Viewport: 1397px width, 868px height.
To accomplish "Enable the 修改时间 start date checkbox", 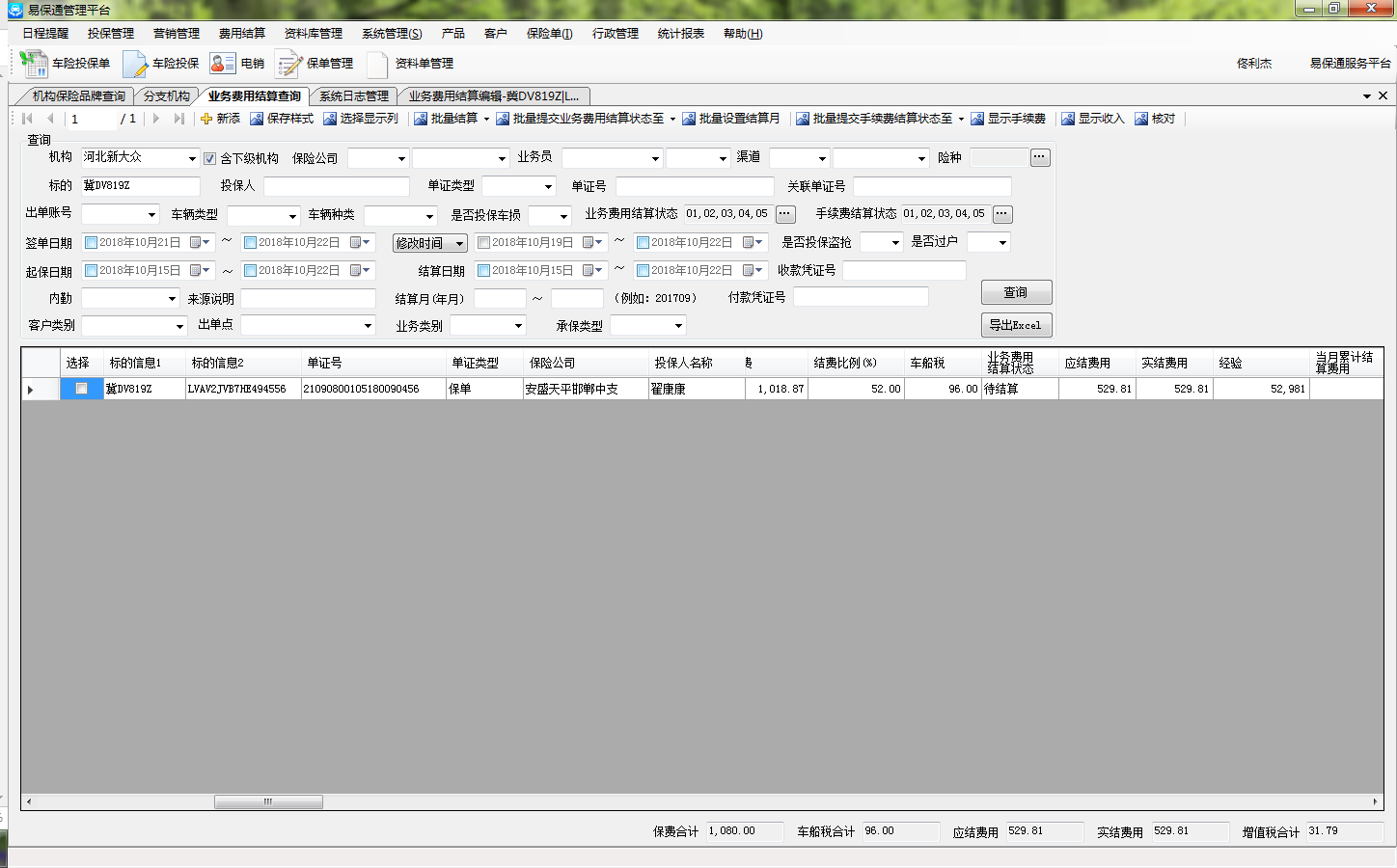I will point(484,243).
